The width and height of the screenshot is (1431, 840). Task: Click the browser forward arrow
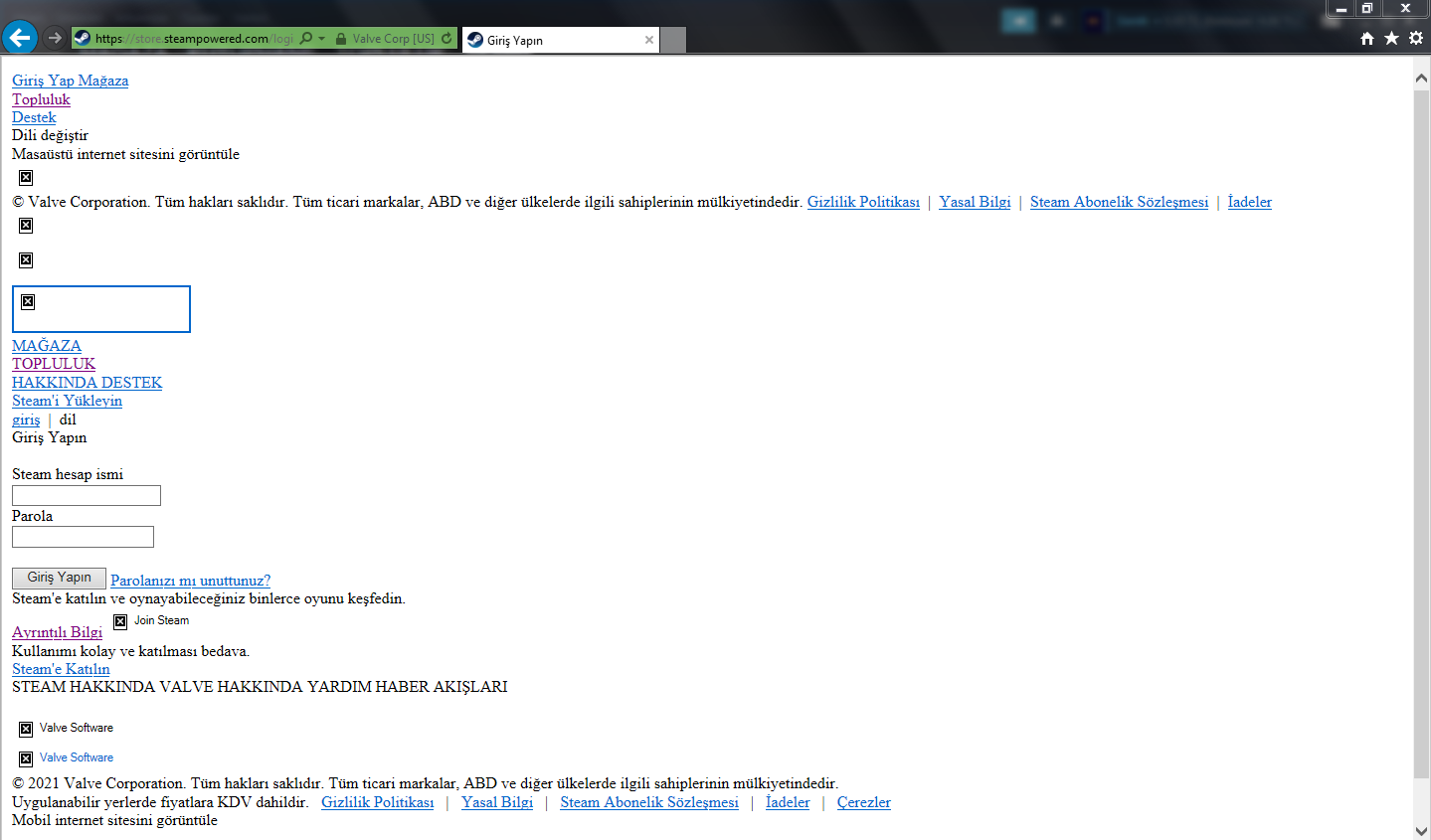55,38
